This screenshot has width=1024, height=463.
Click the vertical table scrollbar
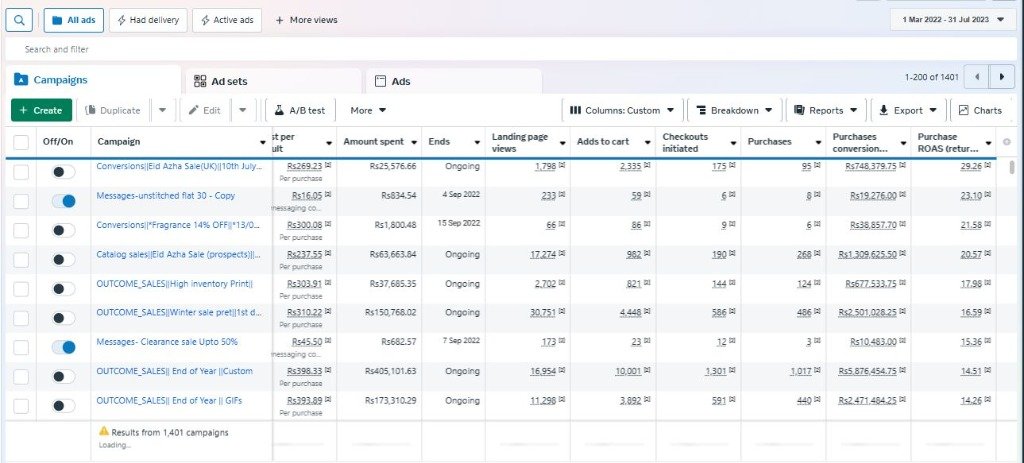pyautogui.click(x=1012, y=167)
